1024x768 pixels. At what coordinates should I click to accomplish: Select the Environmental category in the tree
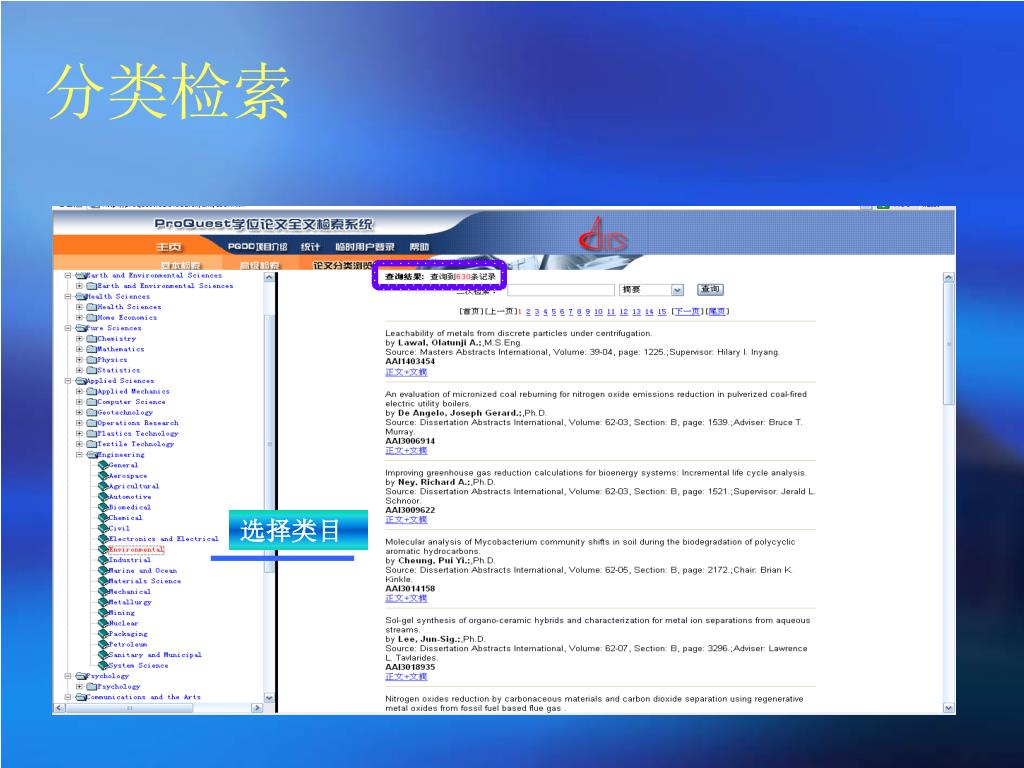[136, 549]
